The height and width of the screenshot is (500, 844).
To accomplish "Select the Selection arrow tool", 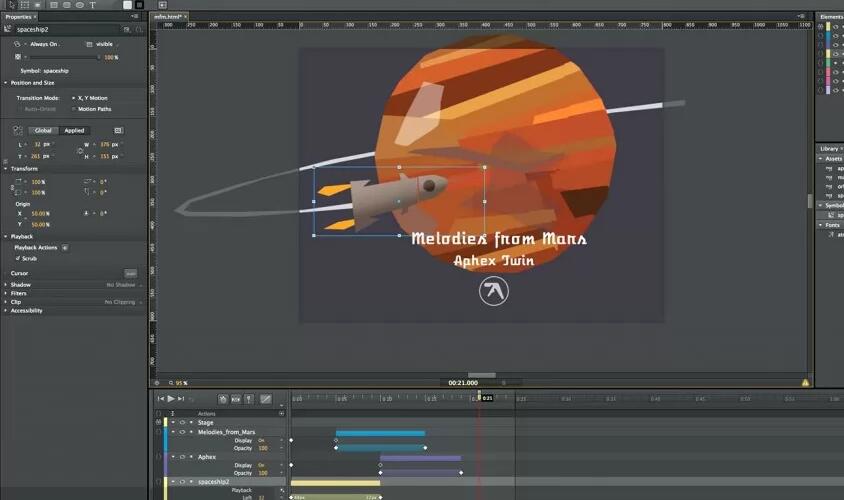I will pyautogui.click(x=11, y=4).
